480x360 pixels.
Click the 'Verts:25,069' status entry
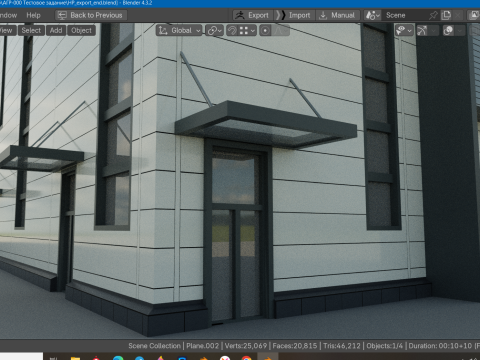[246, 346]
